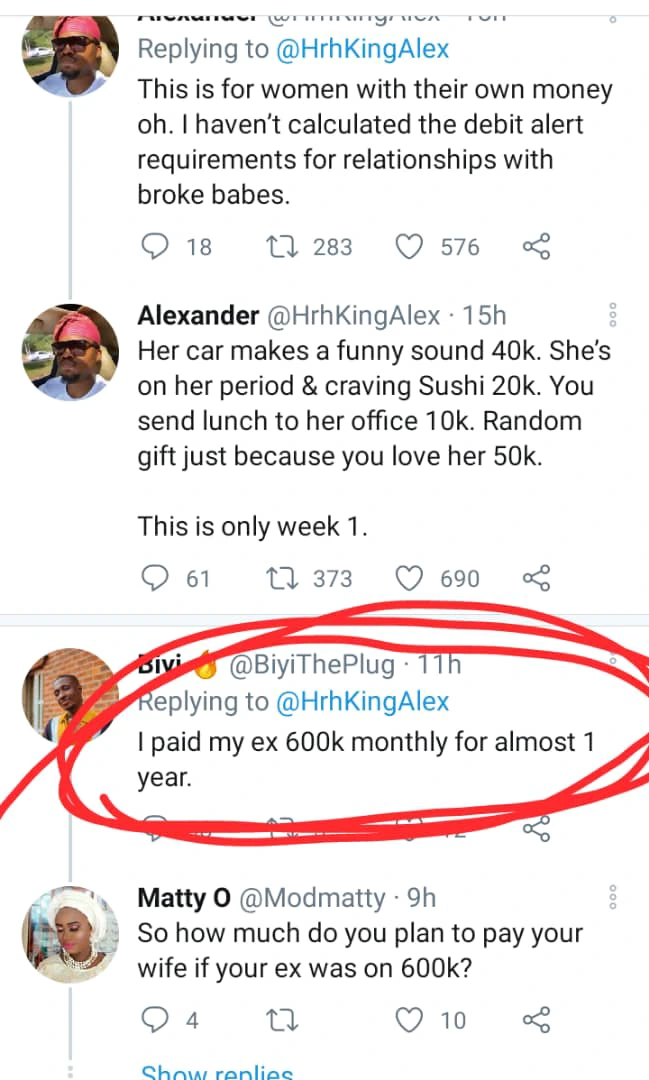Like the tweet with 690 likes
The width and height of the screenshot is (649, 1080).
409,578
